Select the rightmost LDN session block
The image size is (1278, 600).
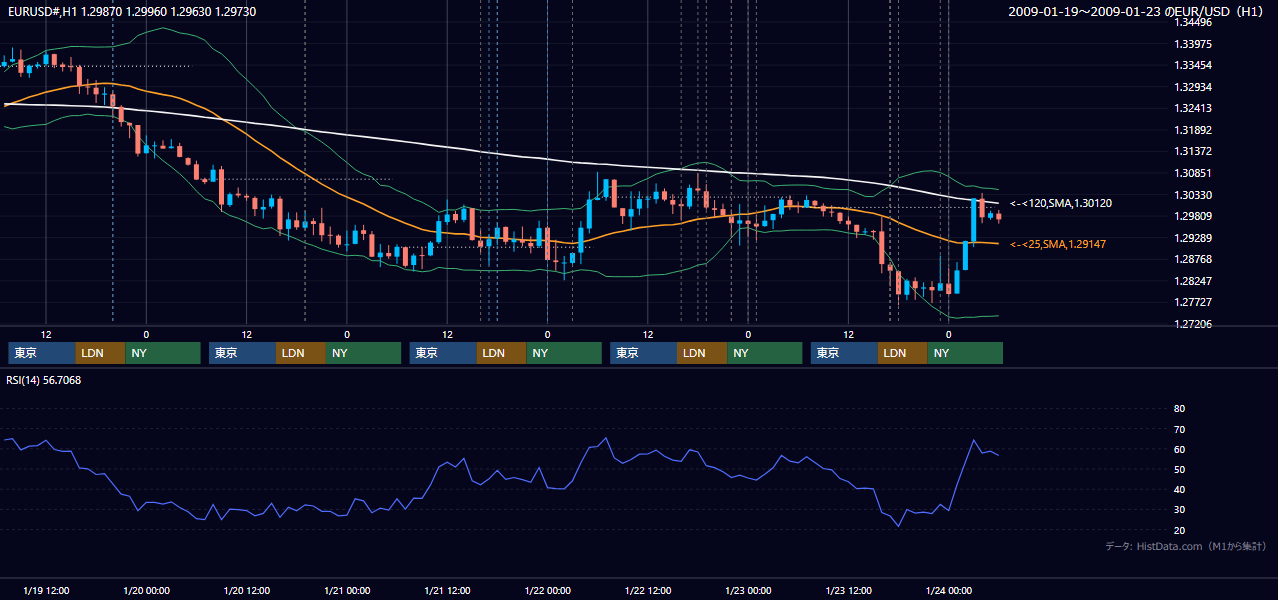coord(903,353)
